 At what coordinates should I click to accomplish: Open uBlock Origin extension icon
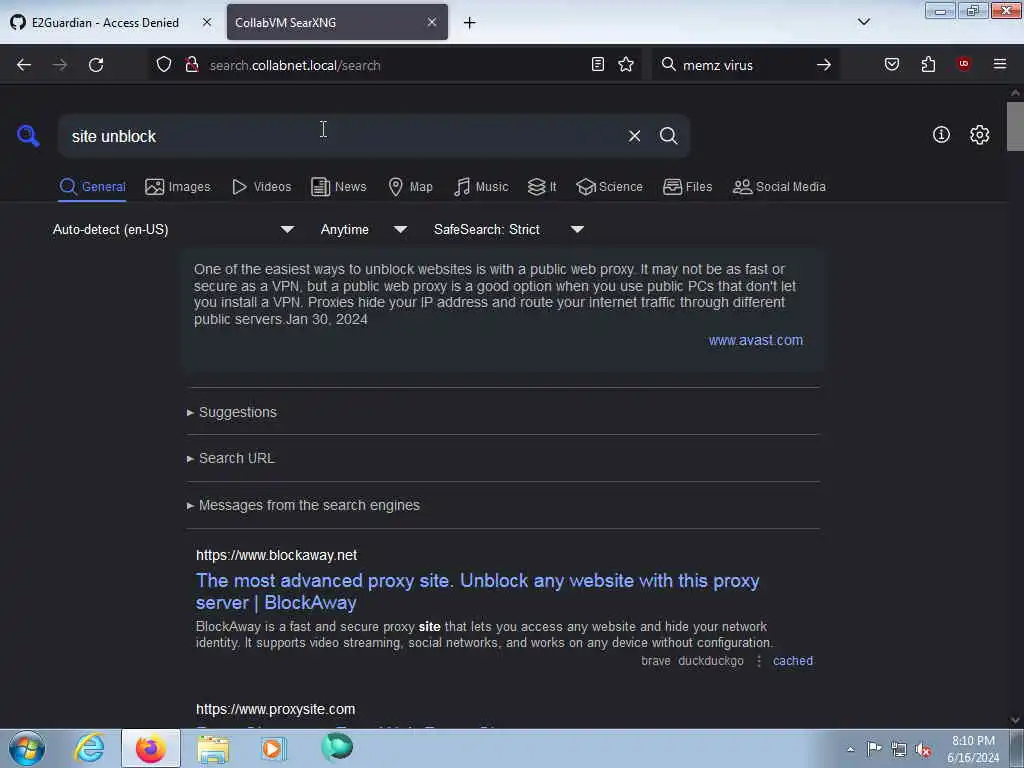pyautogui.click(x=963, y=64)
